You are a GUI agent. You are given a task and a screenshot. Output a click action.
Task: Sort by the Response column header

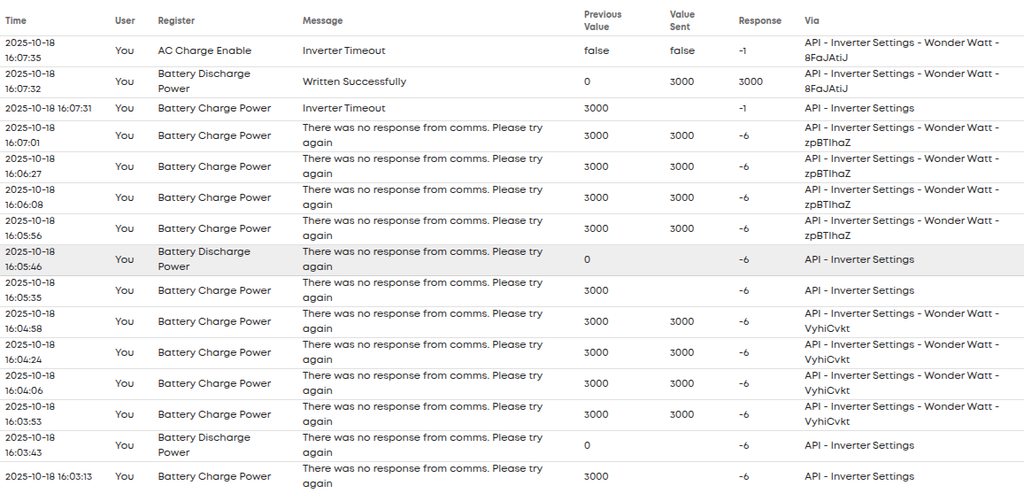[759, 20]
